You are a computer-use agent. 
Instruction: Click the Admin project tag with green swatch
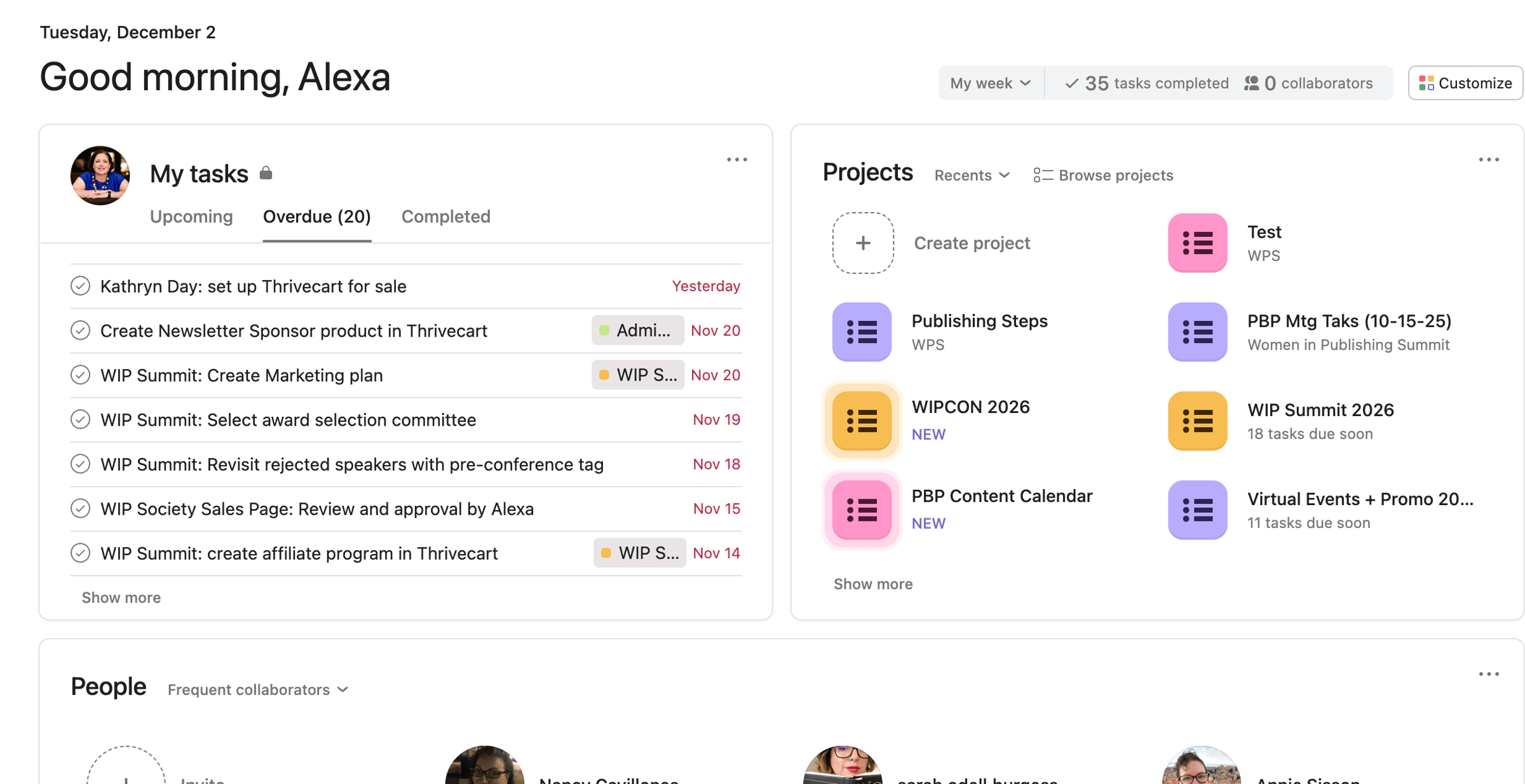coord(637,330)
